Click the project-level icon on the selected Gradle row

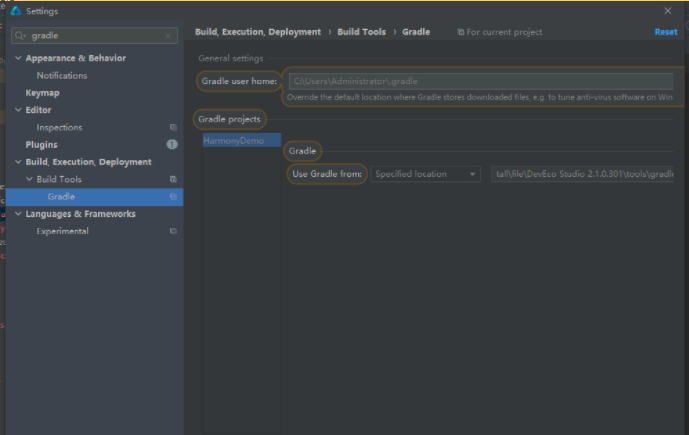173,196
